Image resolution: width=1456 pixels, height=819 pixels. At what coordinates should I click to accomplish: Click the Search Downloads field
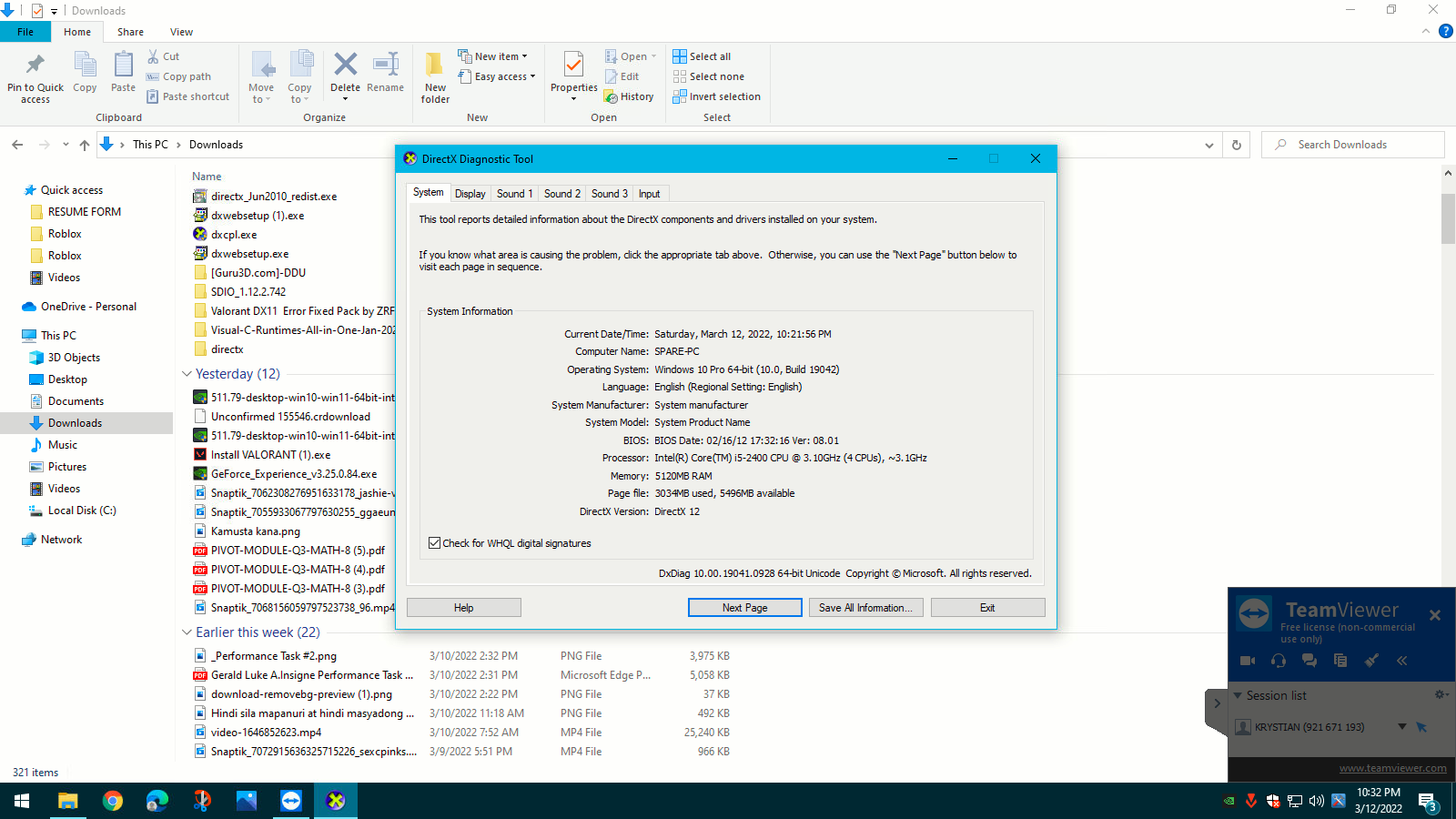1353,145
